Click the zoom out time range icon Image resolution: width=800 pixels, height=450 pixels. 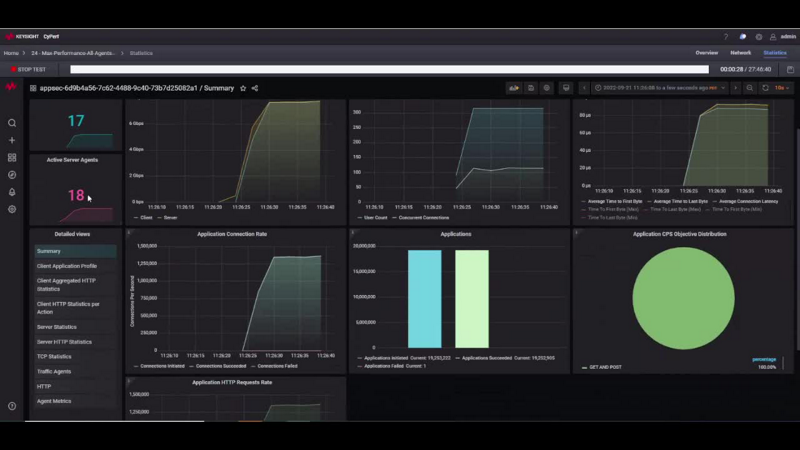tap(749, 88)
